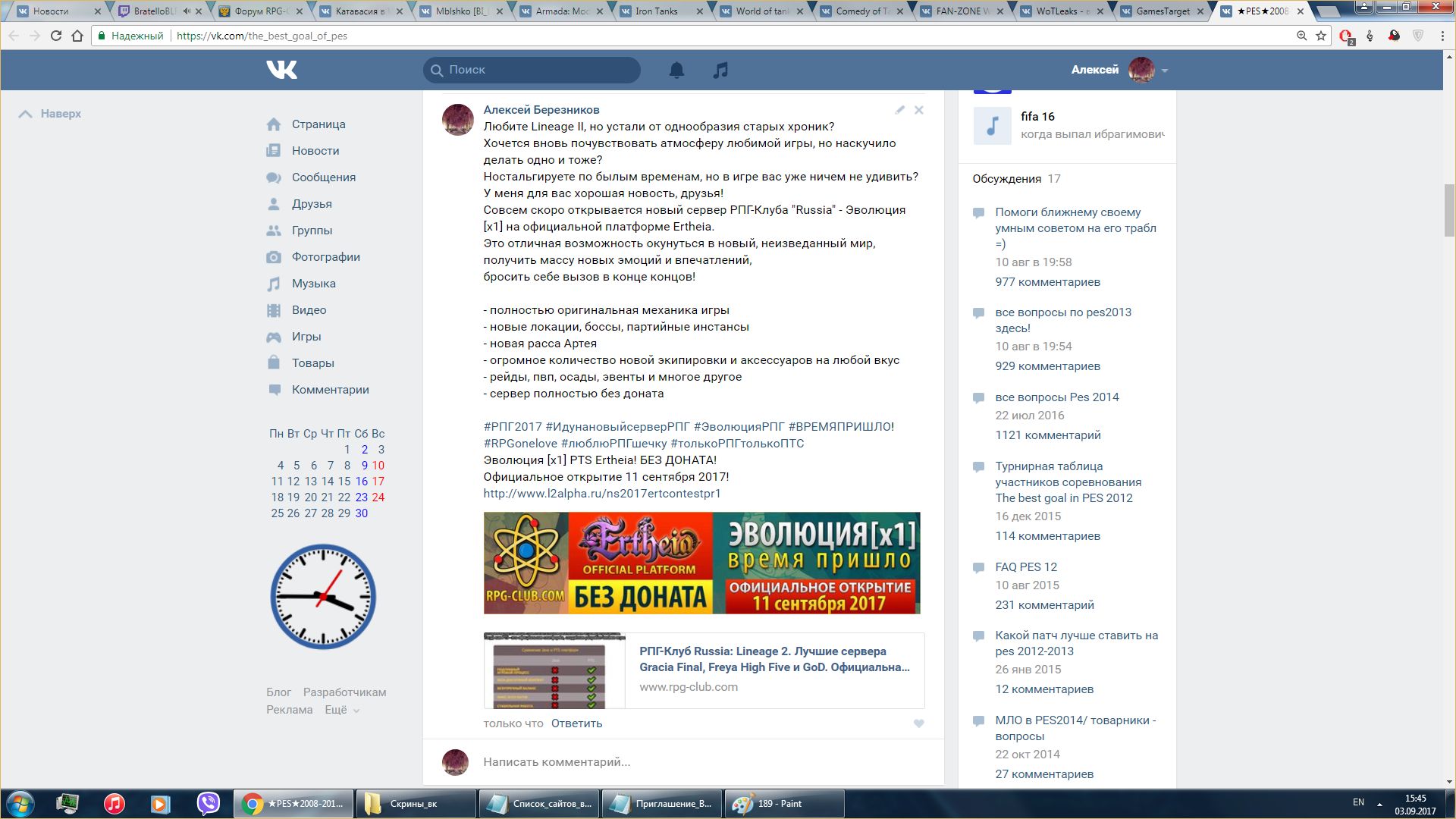Switch to the World of tanks browser tab
The height and width of the screenshot is (819, 1456).
pyautogui.click(x=762, y=11)
